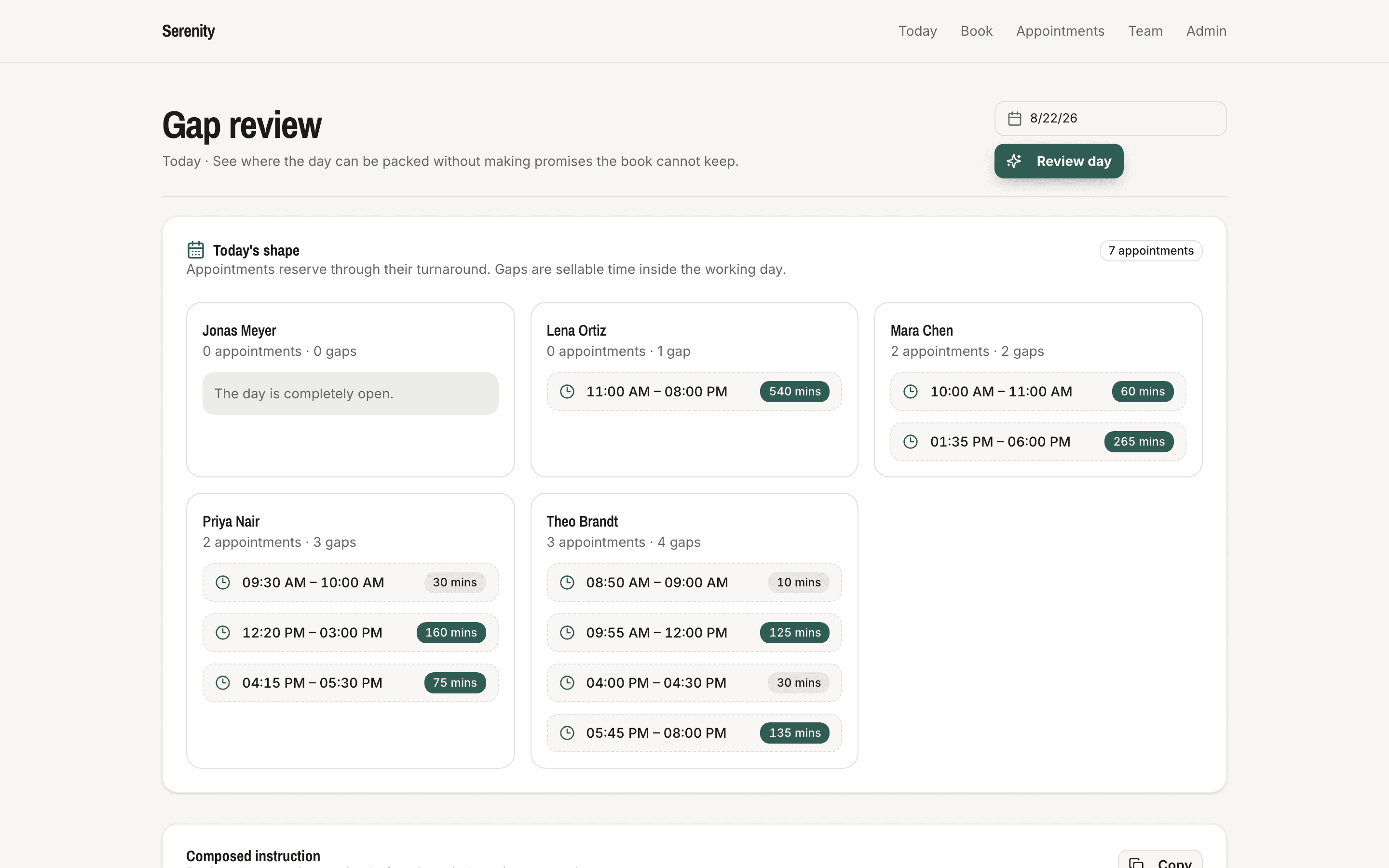This screenshot has width=1389, height=868.
Task: Click "2 appointments · 3 gaps" summary
Action: click(279, 542)
